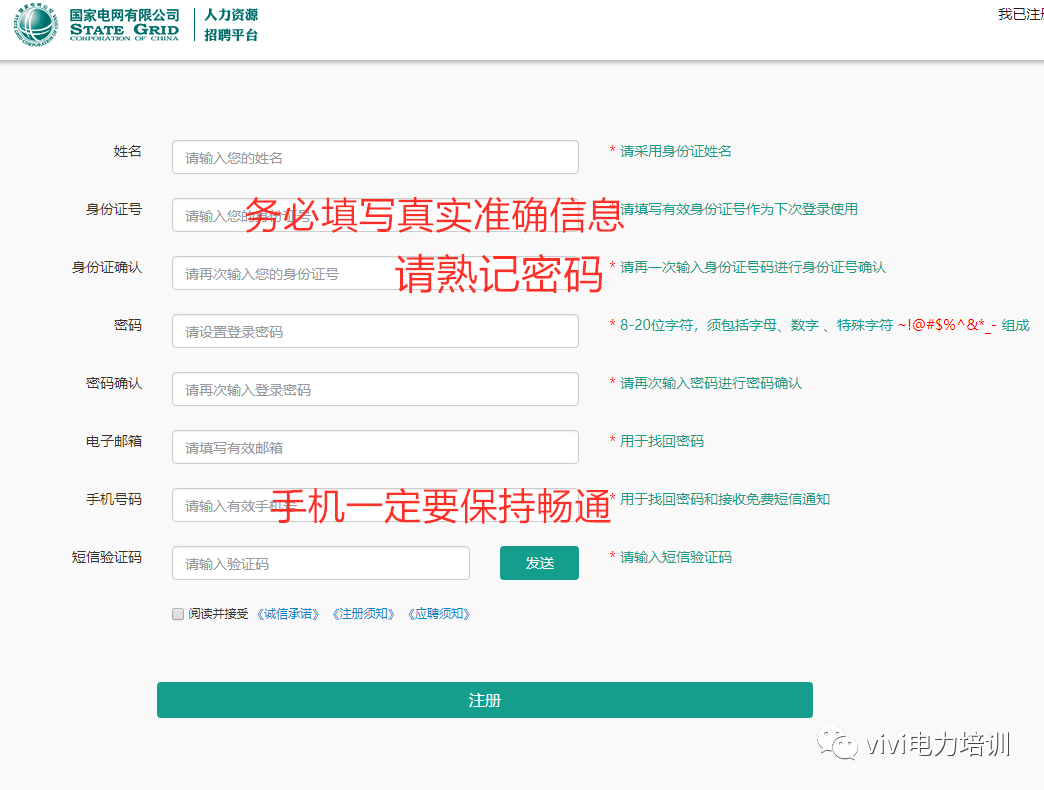Tick the 阅读并接受 agreement checkbox
1044x790 pixels.
(x=178, y=614)
